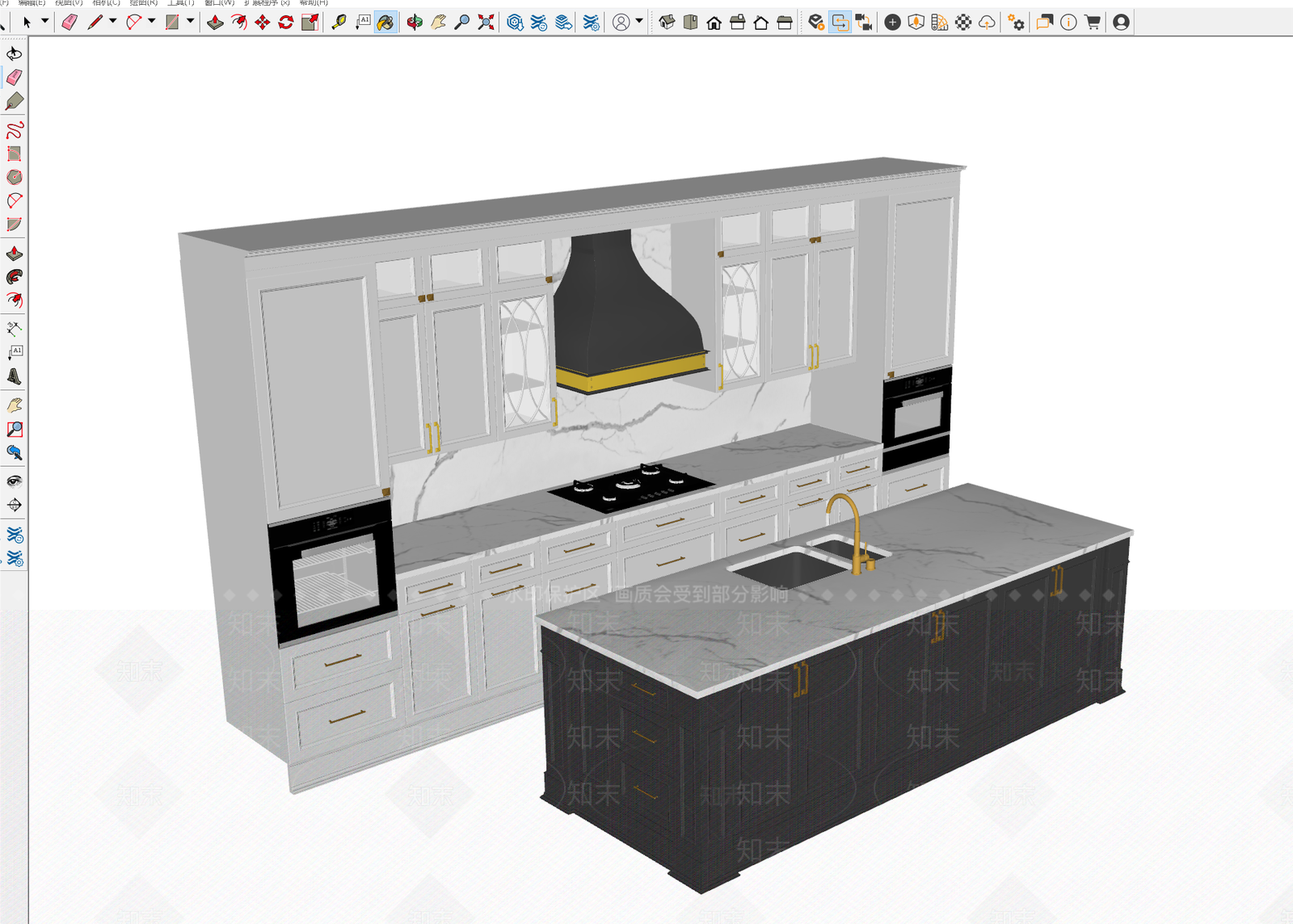The image size is (1293, 924).
Task: Choose the Move tool
Action: pos(263,23)
